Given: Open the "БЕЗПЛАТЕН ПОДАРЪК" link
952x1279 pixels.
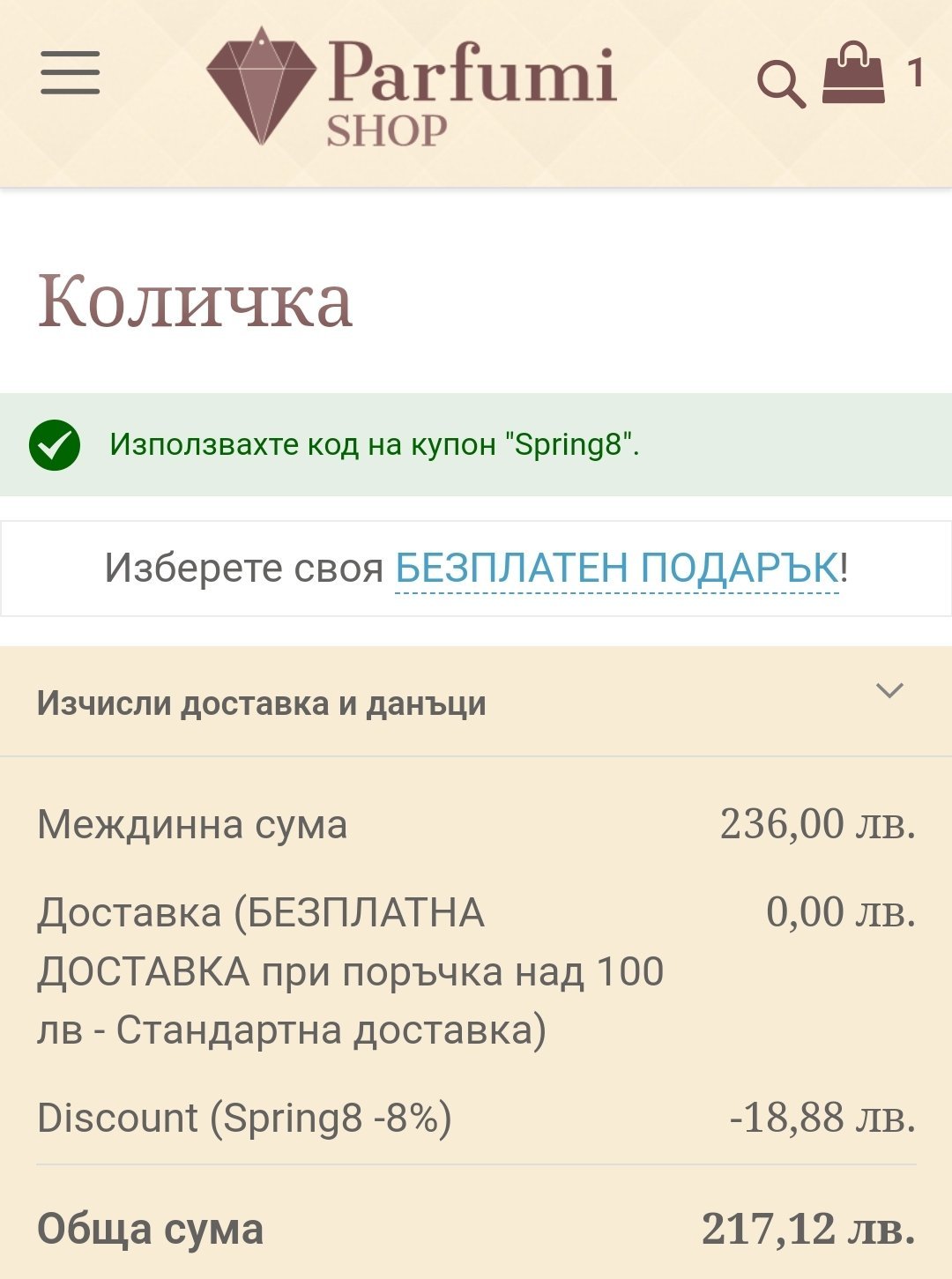Looking at the screenshot, I should [x=616, y=568].
